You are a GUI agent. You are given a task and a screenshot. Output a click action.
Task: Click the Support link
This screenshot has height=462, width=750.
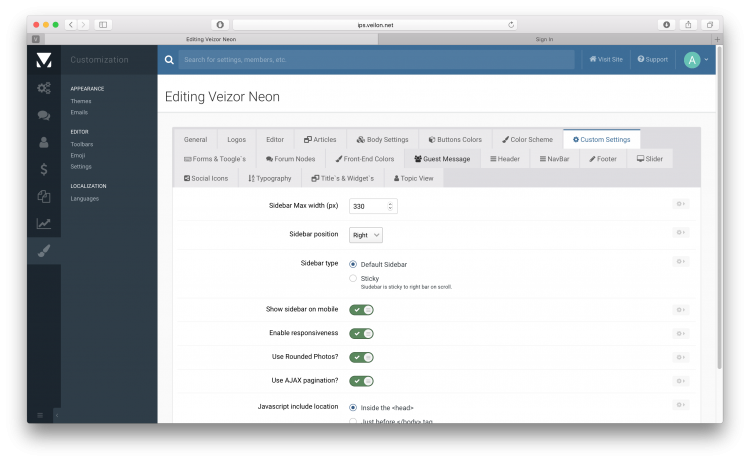point(652,59)
